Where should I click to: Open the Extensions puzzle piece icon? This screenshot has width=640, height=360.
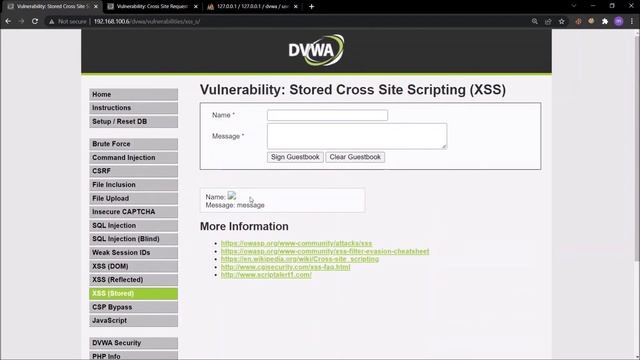pyautogui.click(x=605, y=21)
